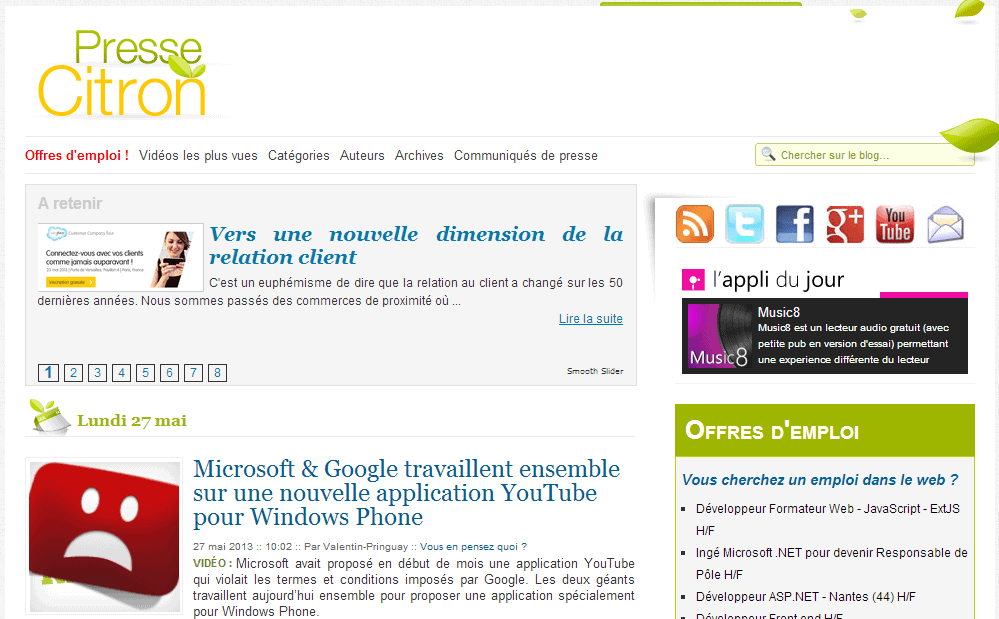Image resolution: width=999 pixels, height=619 pixels.
Task: Select slider page 3
Action: [x=97, y=373]
